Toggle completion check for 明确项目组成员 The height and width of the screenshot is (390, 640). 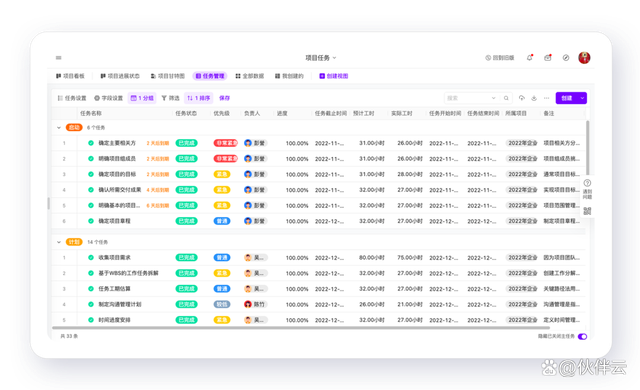[x=91, y=159]
